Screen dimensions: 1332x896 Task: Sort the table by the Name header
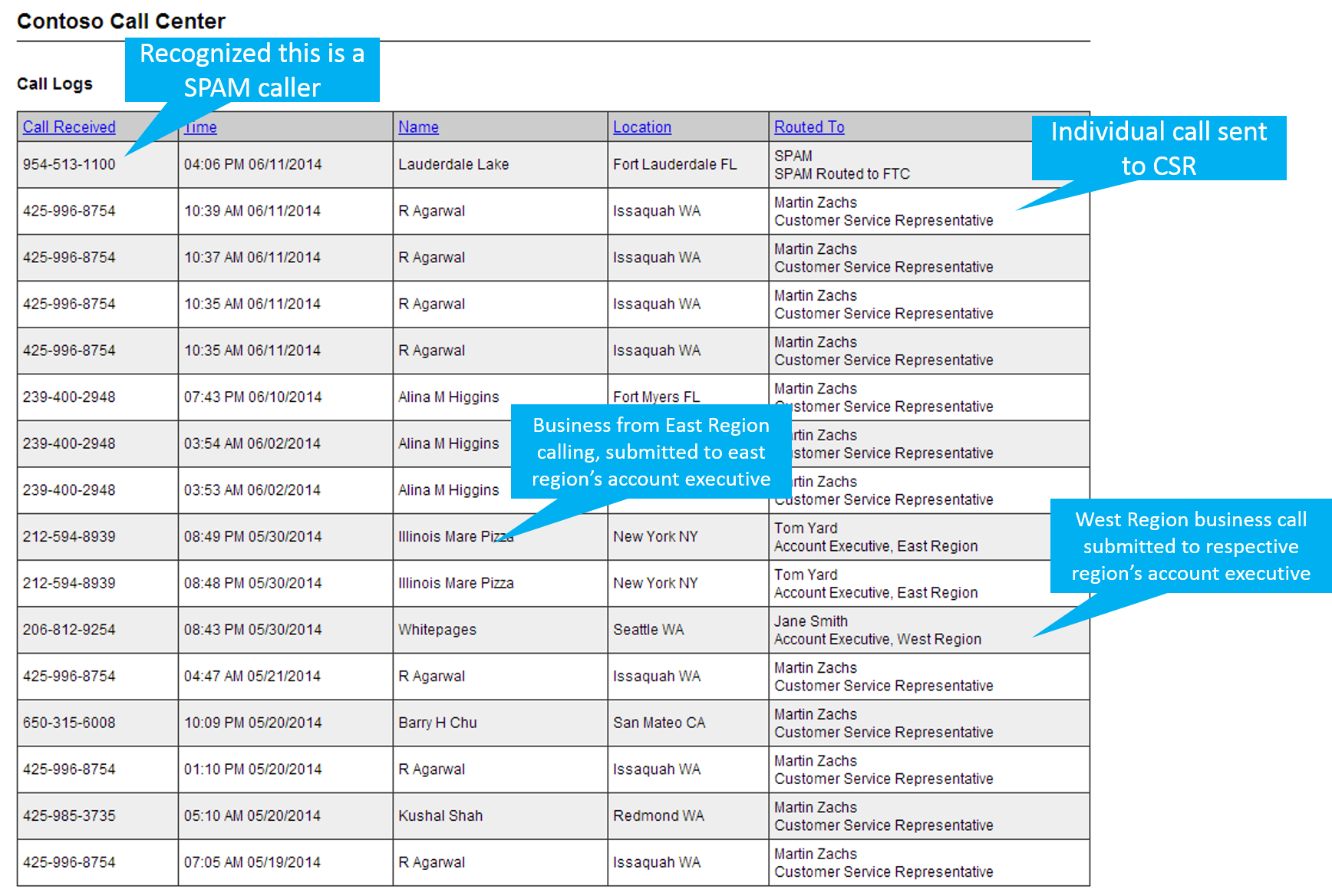click(x=418, y=127)
